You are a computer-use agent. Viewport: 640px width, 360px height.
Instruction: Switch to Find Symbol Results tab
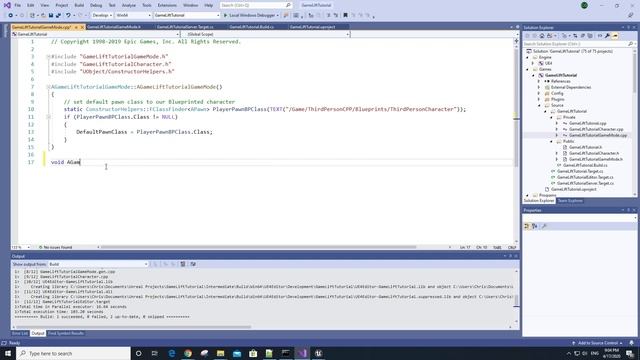tap(66, 333)
